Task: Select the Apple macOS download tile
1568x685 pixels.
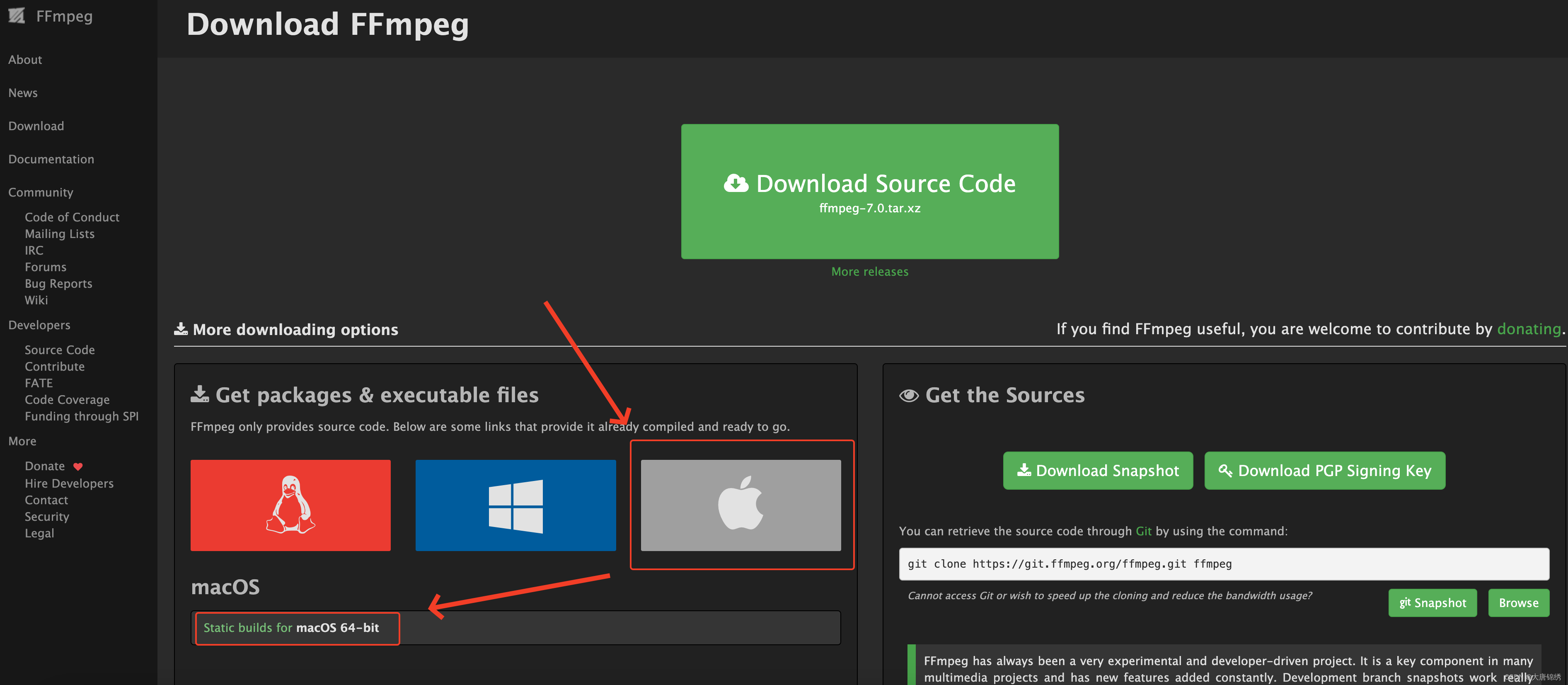Action: click(740, 505)
